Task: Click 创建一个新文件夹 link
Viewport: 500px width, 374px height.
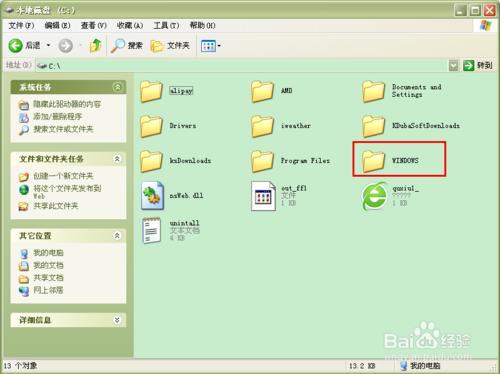Action: (63, 176)
